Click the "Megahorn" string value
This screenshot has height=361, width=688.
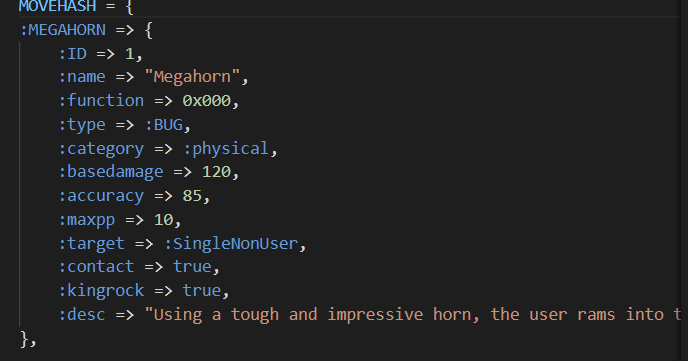click(192, 77)
